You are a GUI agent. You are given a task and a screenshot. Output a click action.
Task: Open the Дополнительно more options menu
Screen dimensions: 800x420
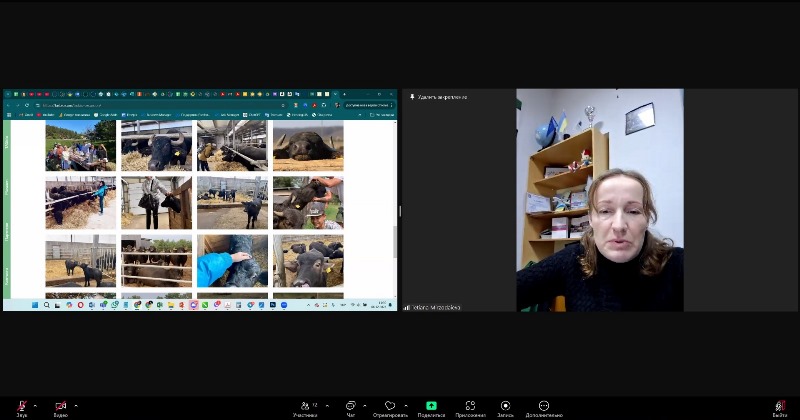click(544, 408)
